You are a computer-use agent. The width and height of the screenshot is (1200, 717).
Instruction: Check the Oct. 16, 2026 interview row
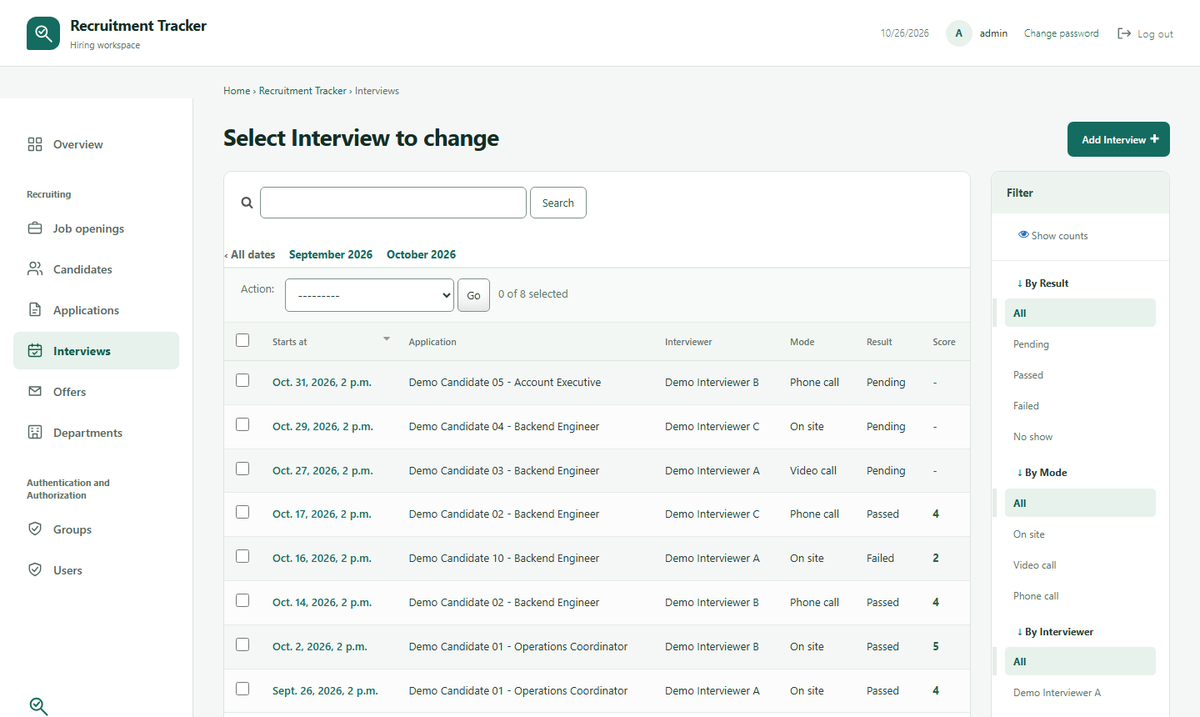242,556
